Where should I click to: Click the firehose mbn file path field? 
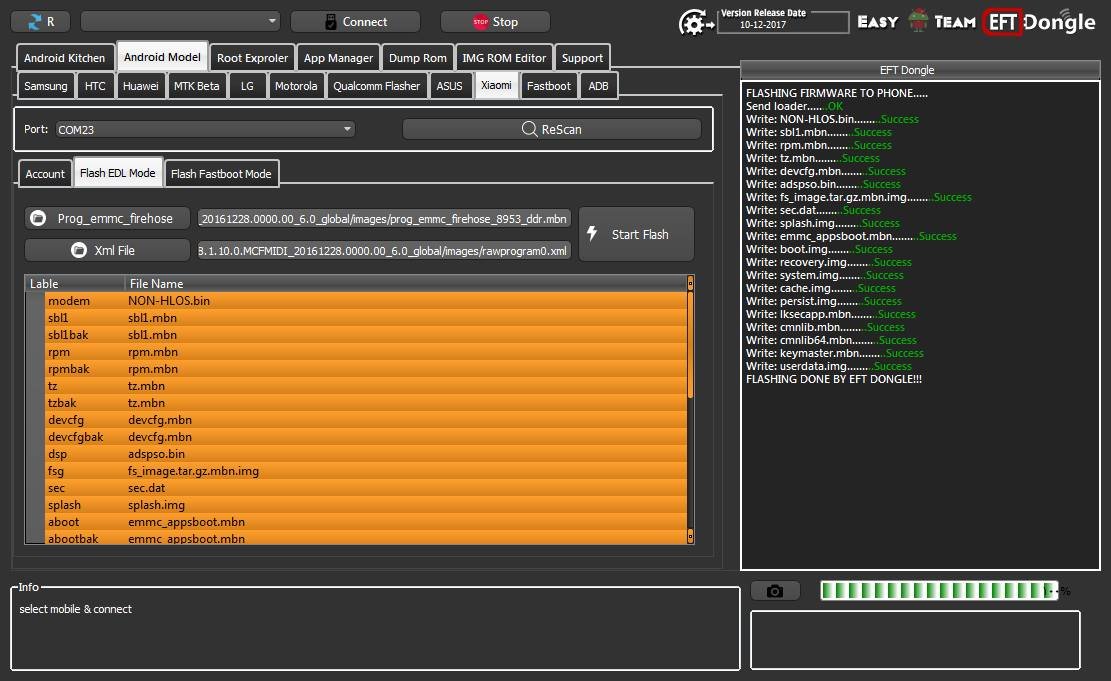click(x=383, y=218)
